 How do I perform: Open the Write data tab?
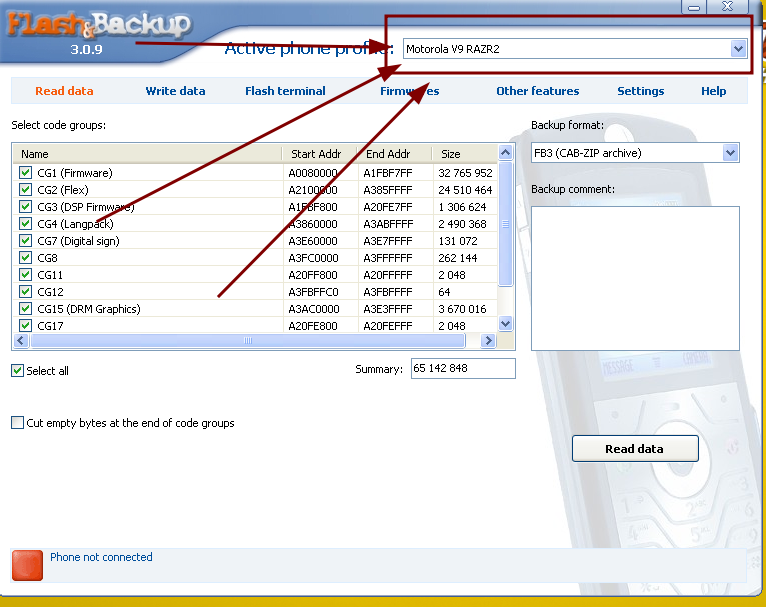175,91
